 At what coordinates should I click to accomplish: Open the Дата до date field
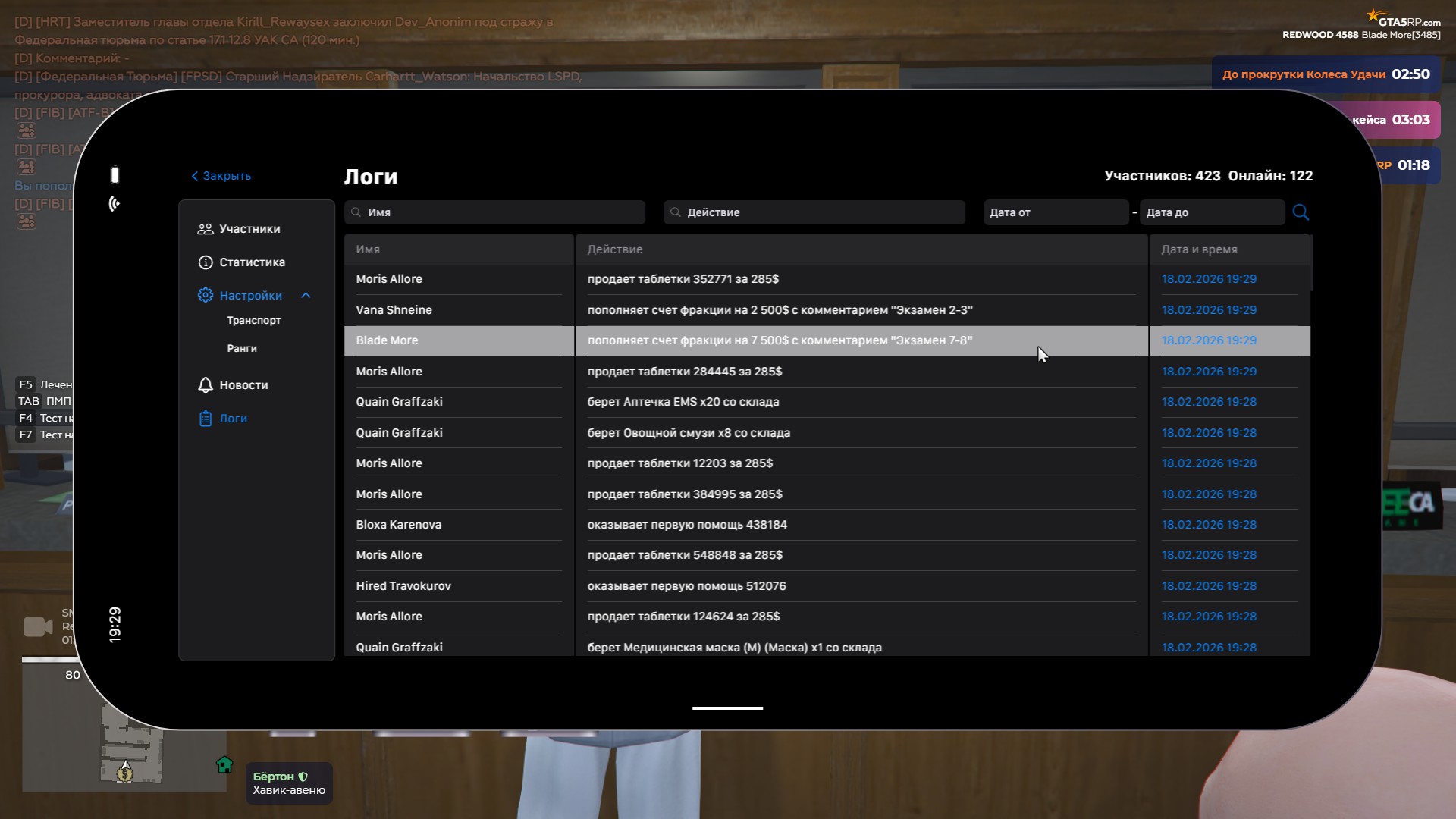[x=1211, y=212]
